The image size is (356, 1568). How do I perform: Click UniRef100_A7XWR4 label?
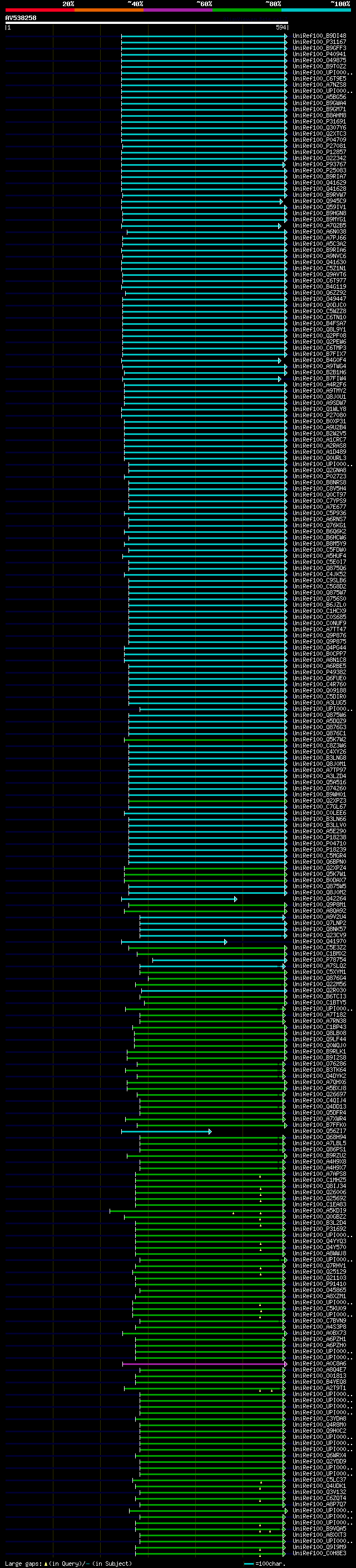click(x=319, y=1119)
